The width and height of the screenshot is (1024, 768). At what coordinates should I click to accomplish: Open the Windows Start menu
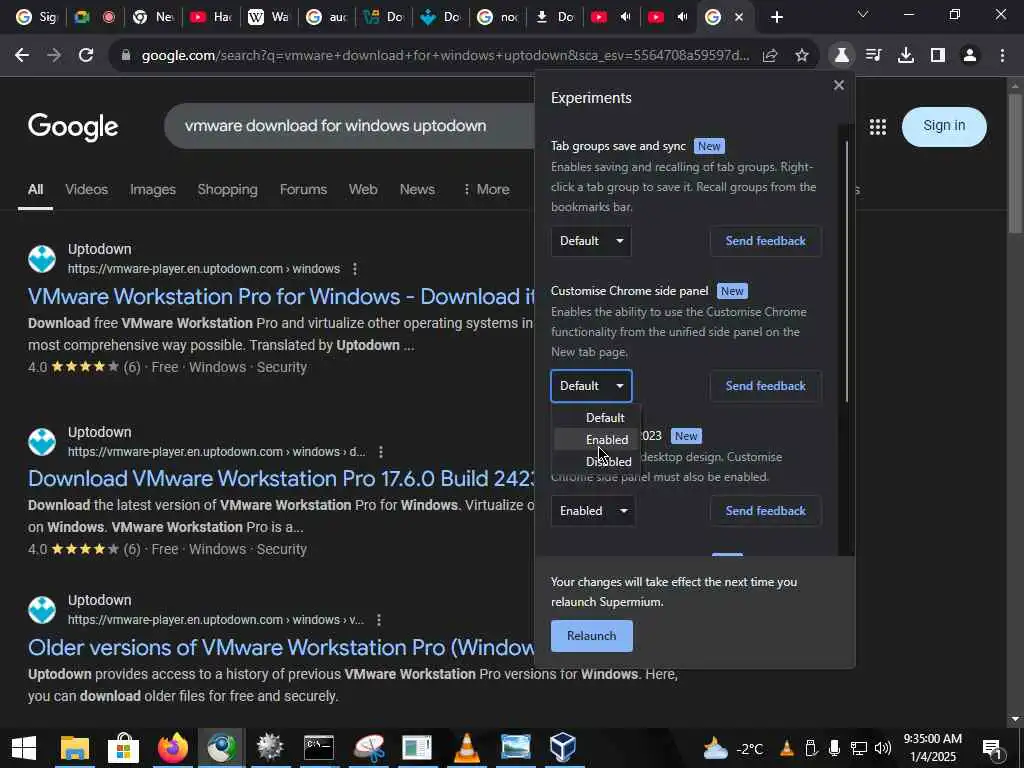(x=24, y=748)
